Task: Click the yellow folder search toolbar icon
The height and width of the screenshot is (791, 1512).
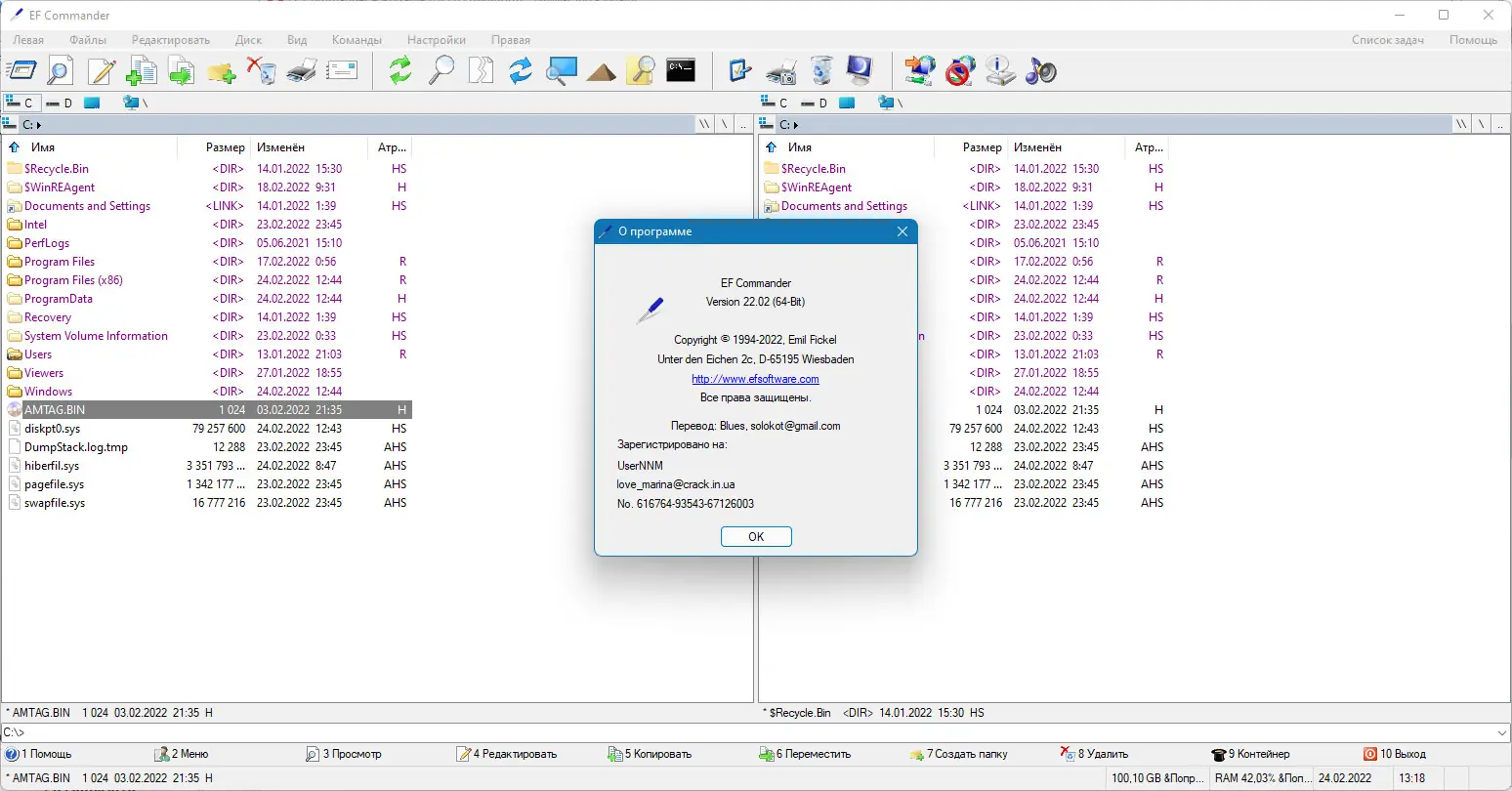Action: [641, 70]
